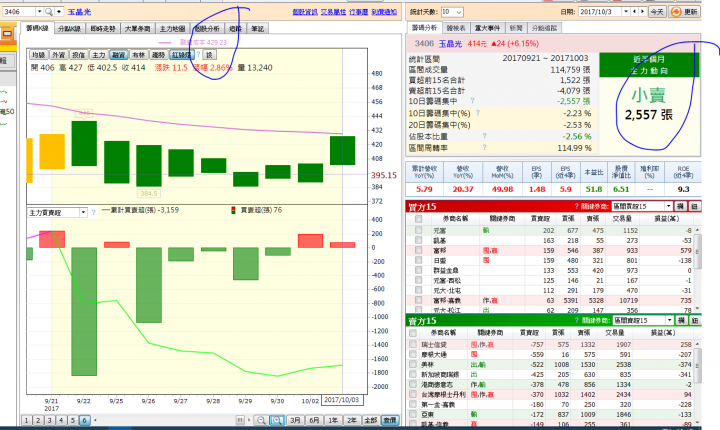This screenshot has width=720, height=430.
Task: Open the 筆記 tab
Action: coord(258,28)
